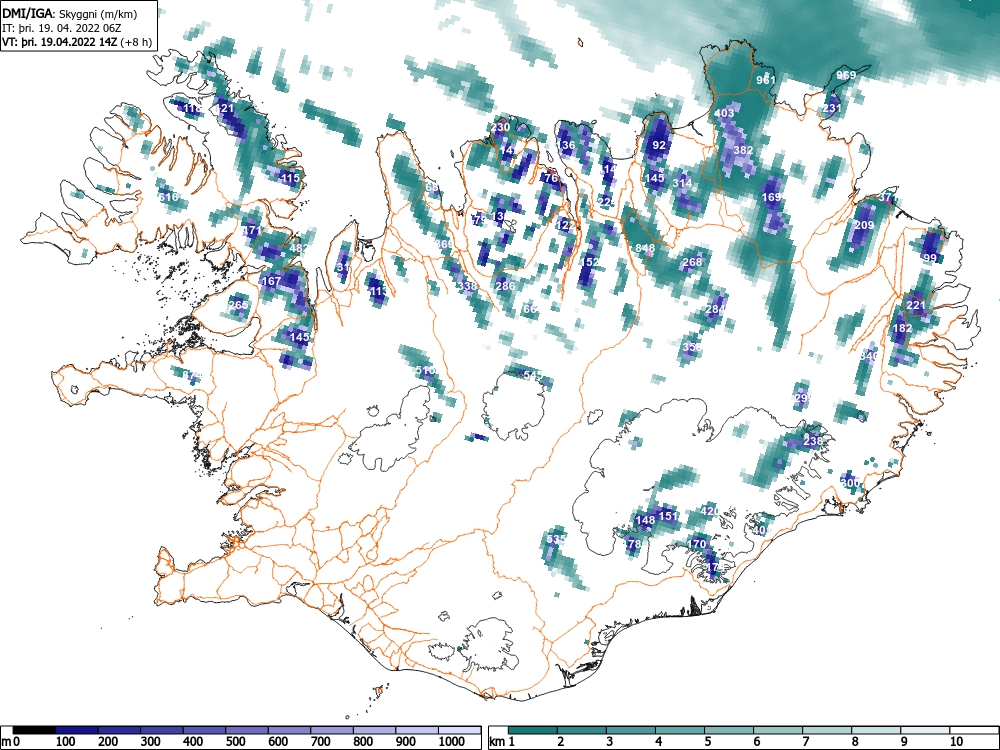This screenshot has height=750, width=1000.
Task: Click the white legend swatch above the km 10 label
Action: pos(973,730)
